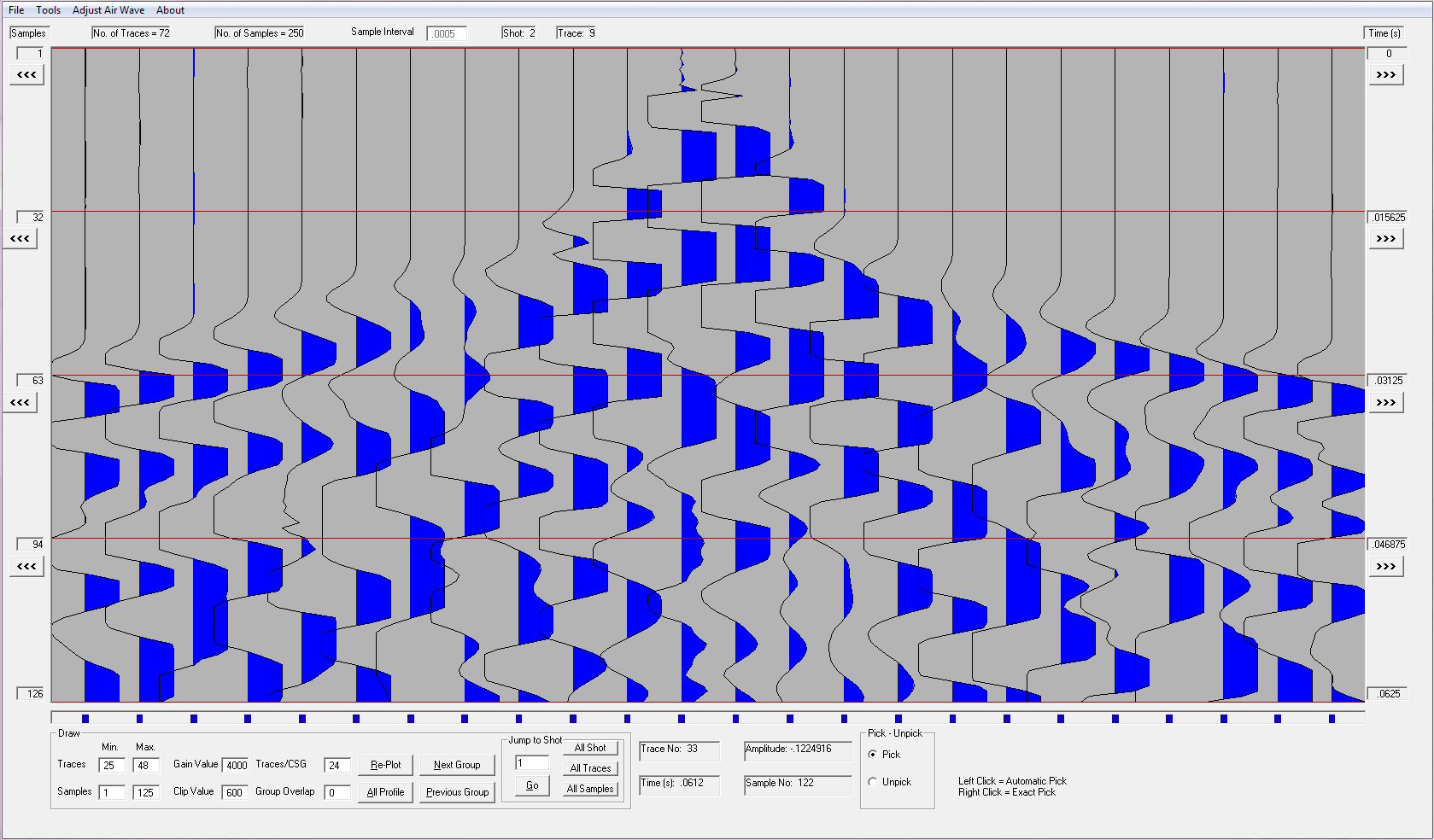Viewport: 1434px width, 840px height.
Task: Click the <<< arrow beside sample 63
Action: 20,403
